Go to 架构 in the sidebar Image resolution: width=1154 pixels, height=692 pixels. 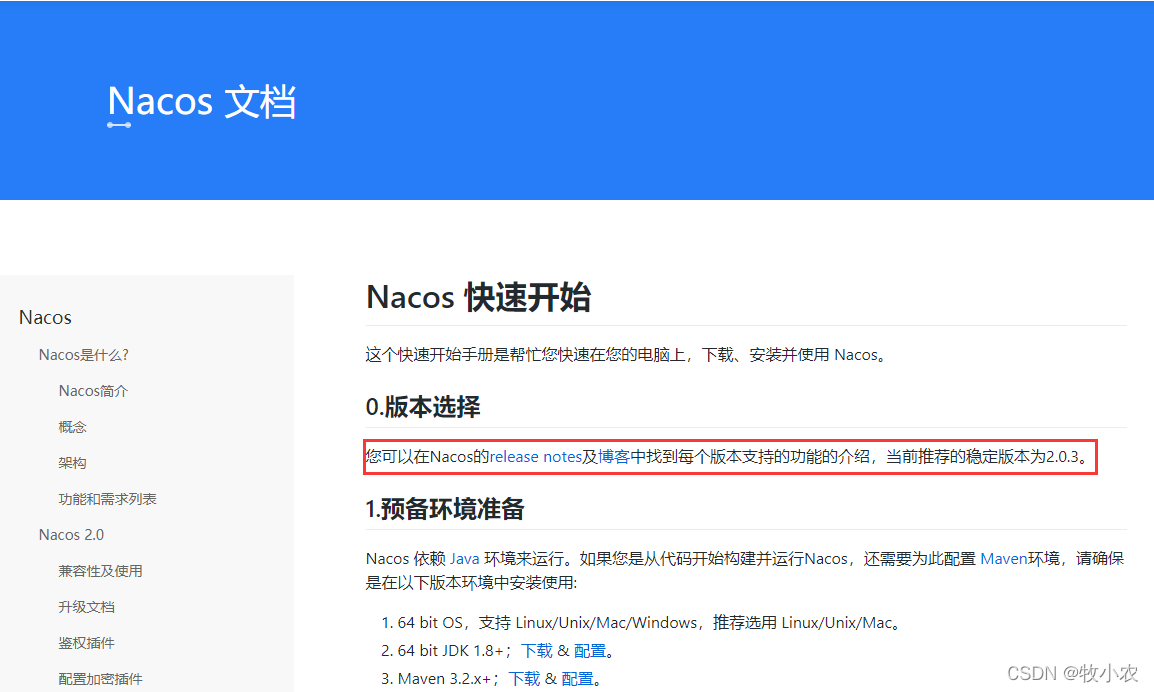pos(72,463)
